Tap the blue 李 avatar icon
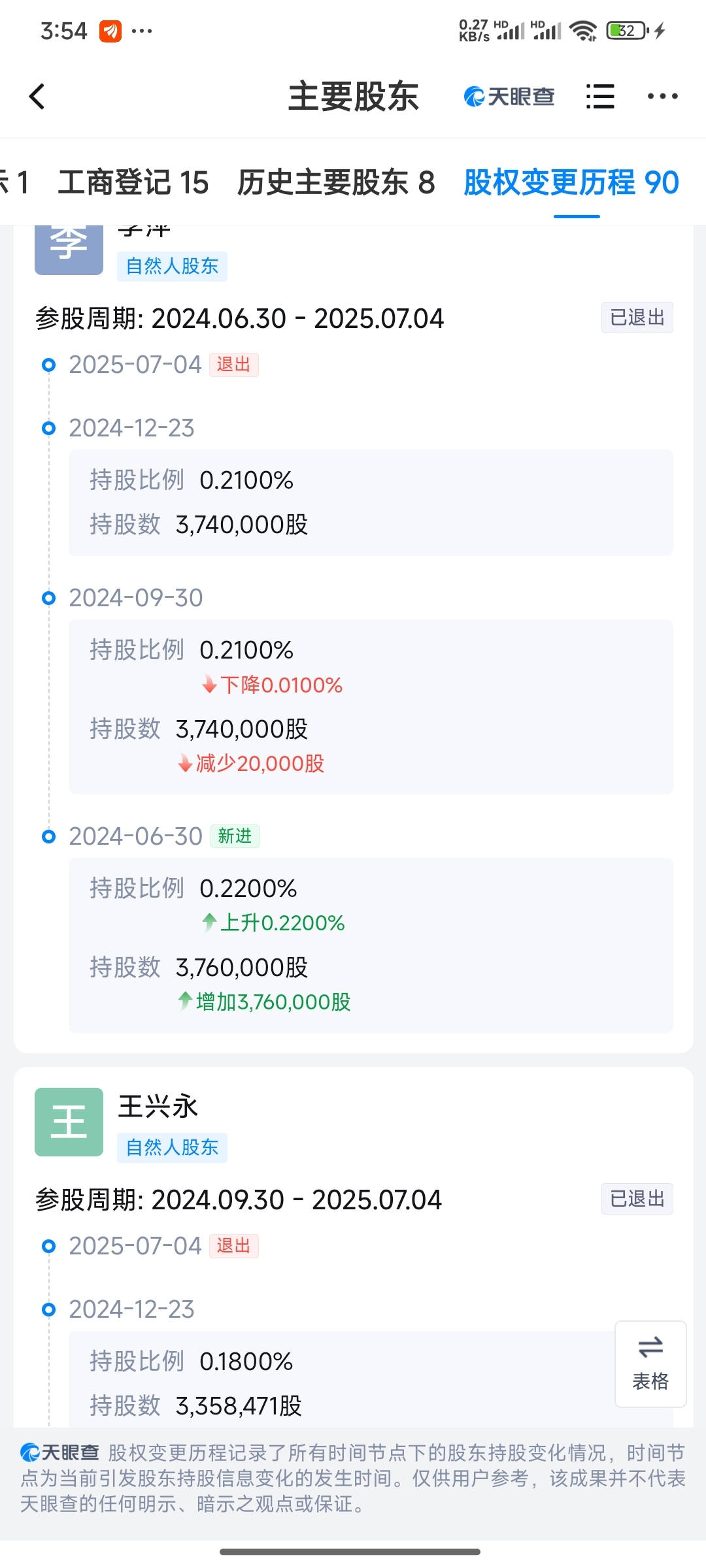This screenshot has width=706, height=1568. (69, 250)
